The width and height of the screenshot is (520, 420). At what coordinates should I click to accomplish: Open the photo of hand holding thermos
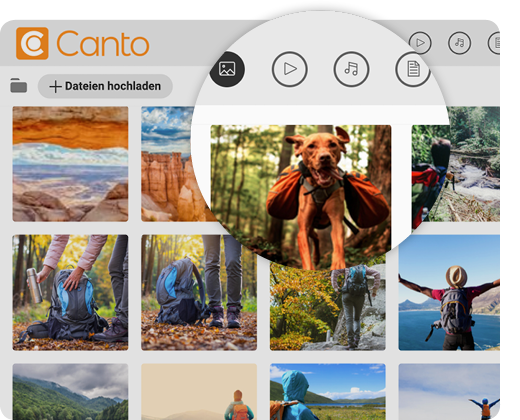70,293
